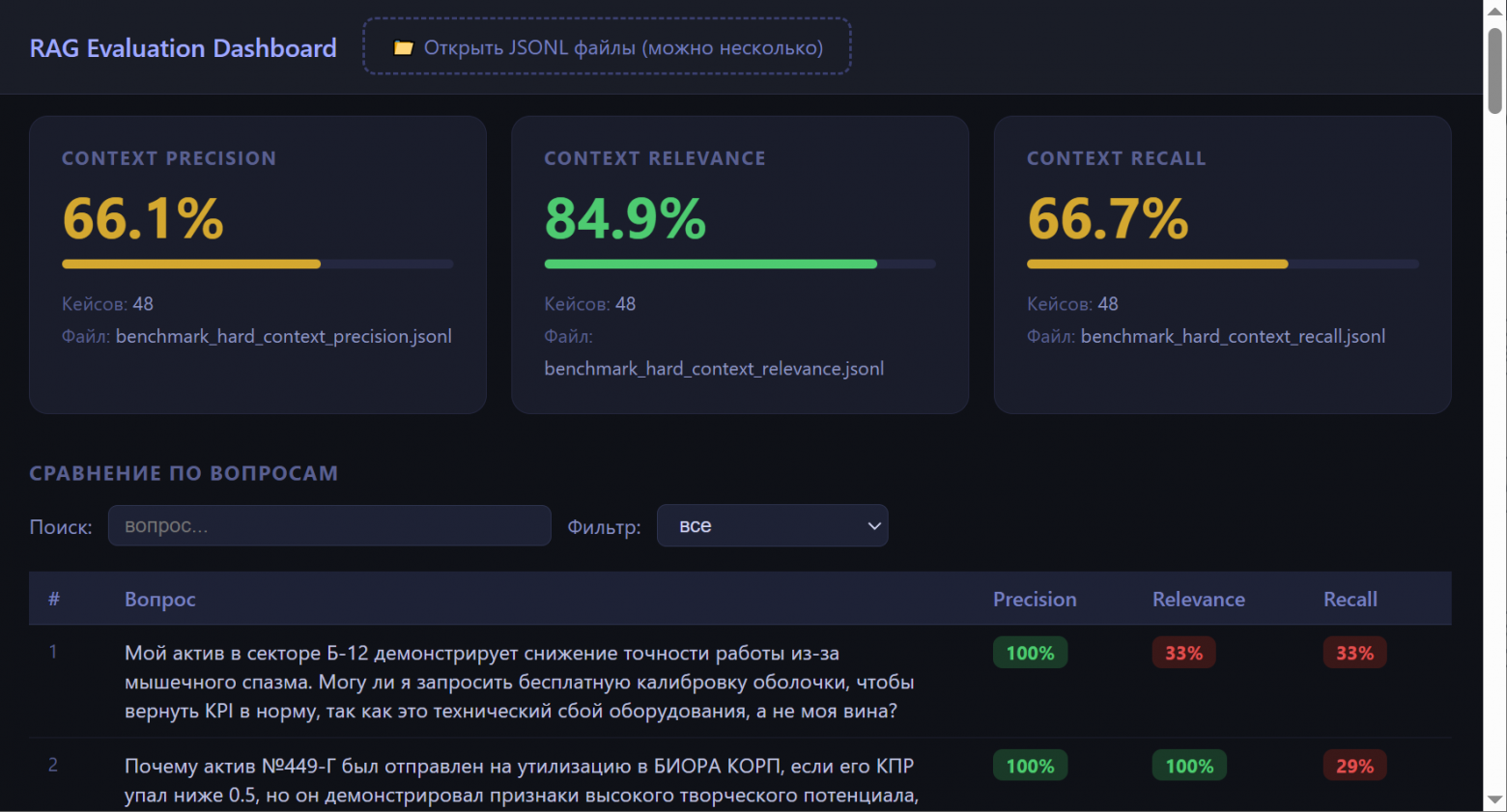Click the Context Relevance green progress bar
This screenshot has height=812, width=1507.
point(740,264)
